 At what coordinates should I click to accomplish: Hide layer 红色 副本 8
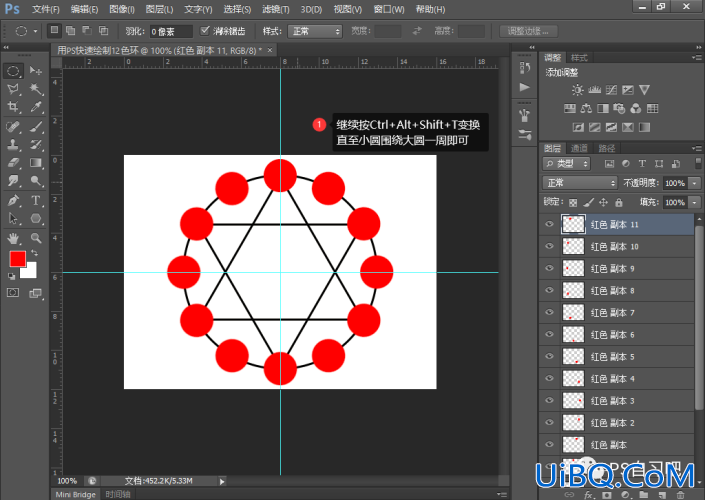coord(549,290)
